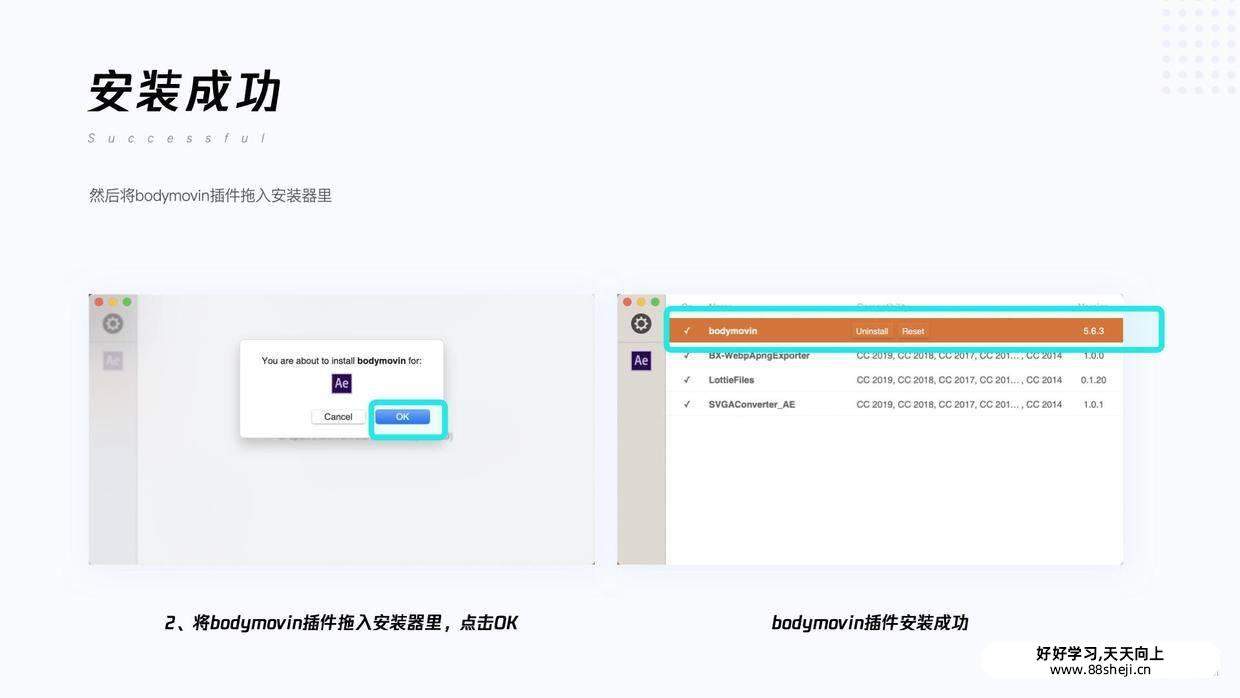Select the BX-WebpApngExporter extension name

tap(759, 355)
